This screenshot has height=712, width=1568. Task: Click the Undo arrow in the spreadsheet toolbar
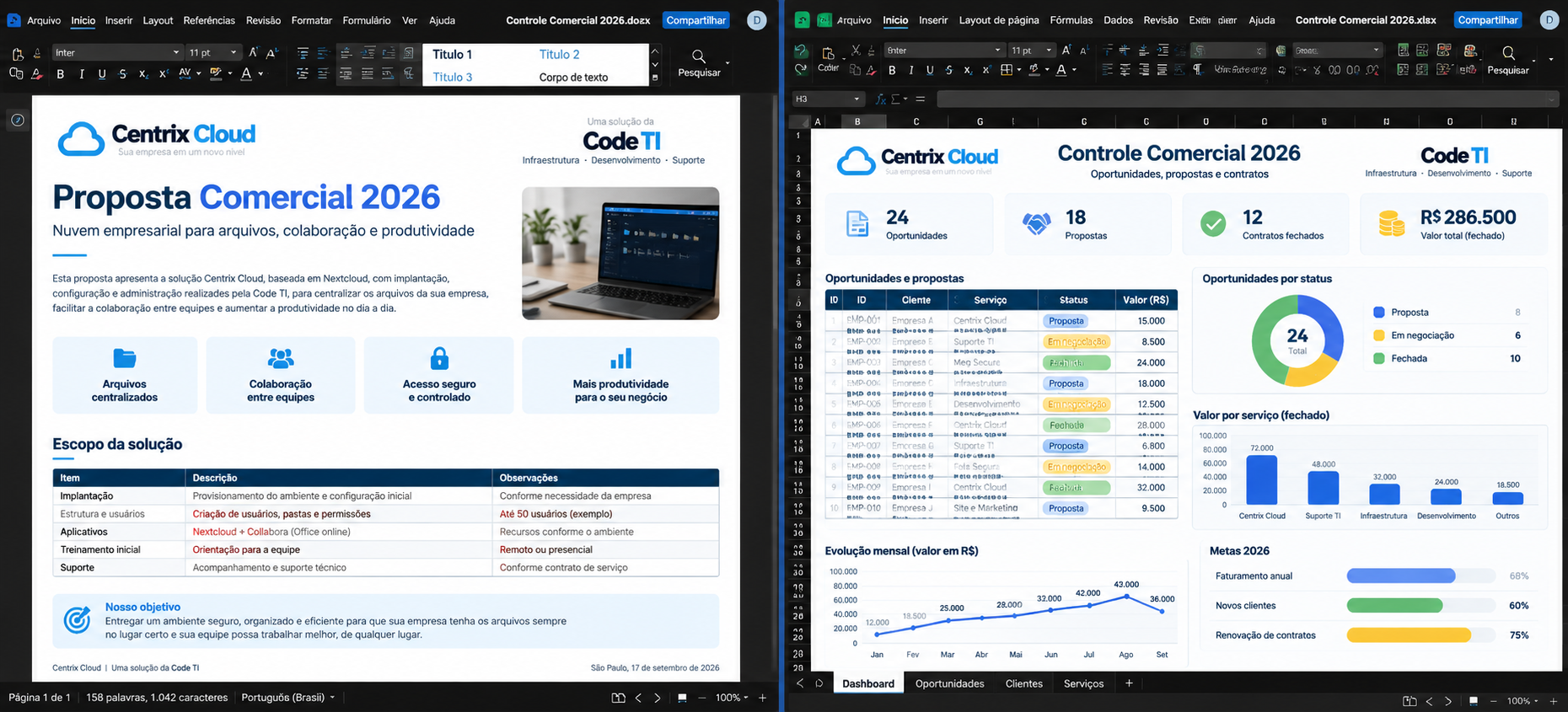[x=800, y=51]
